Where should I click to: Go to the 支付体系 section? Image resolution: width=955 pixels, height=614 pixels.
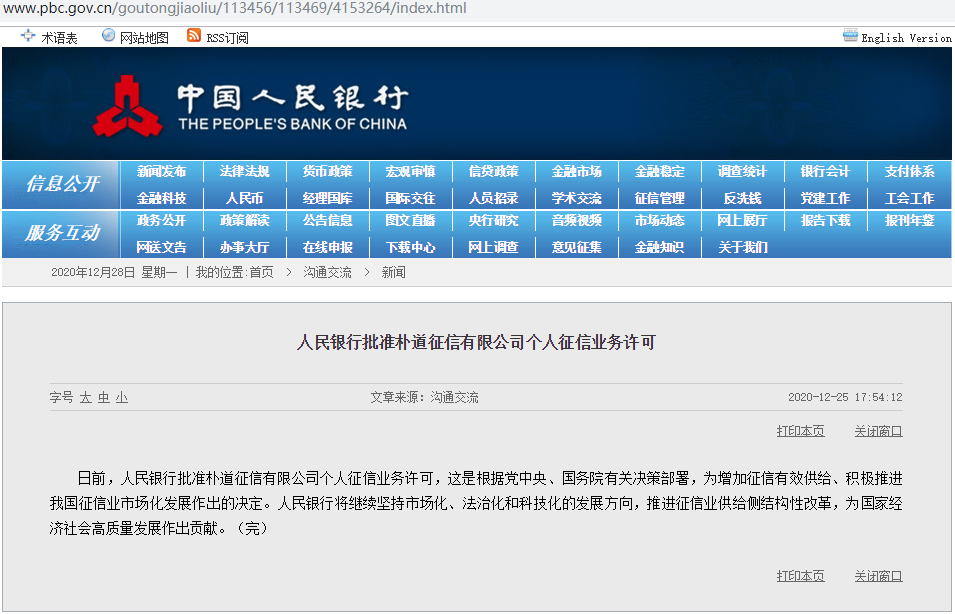click(909, 172)
